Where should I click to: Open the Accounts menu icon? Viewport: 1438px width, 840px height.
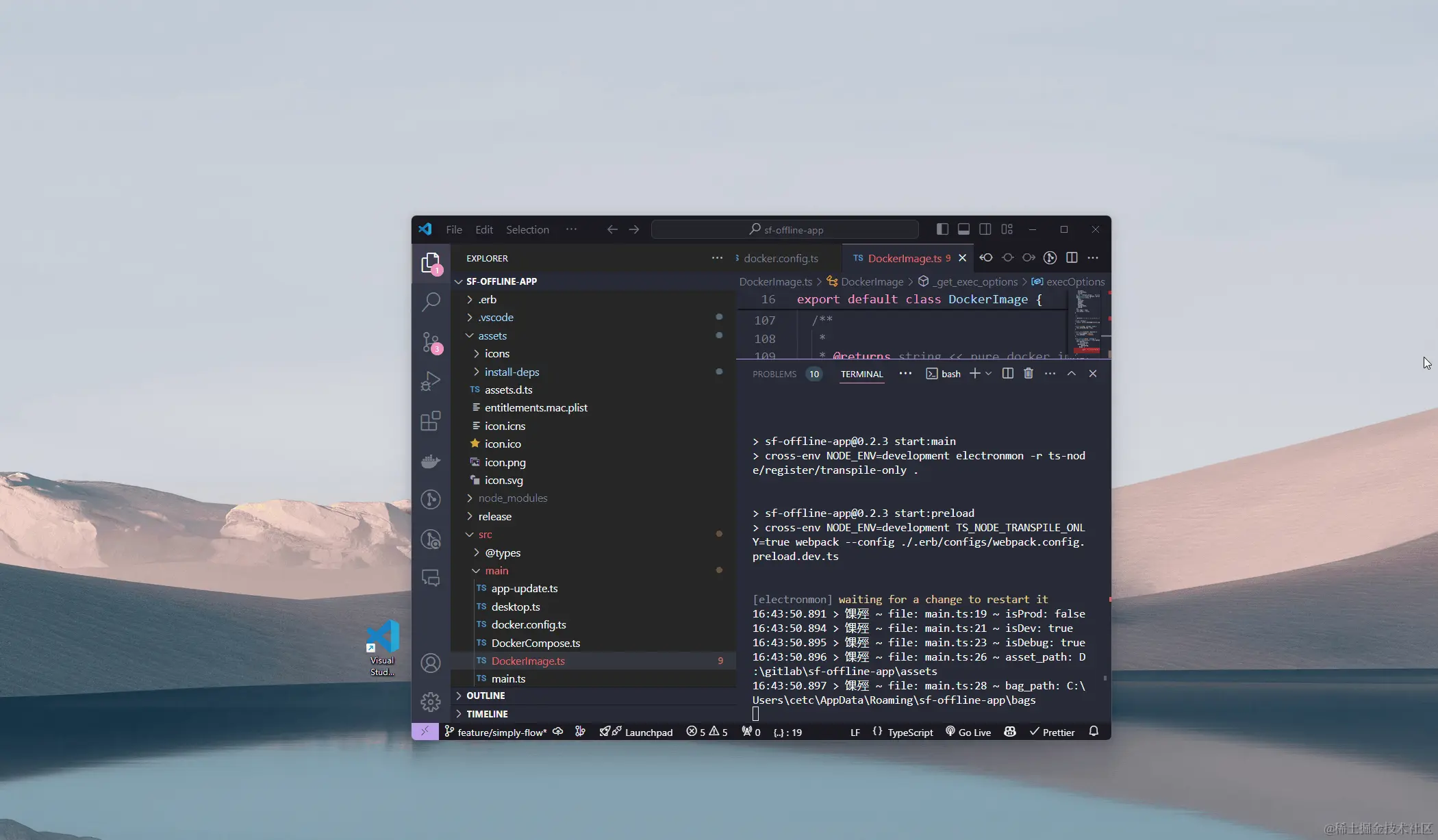pyautogui.click(x=431, y=663)
